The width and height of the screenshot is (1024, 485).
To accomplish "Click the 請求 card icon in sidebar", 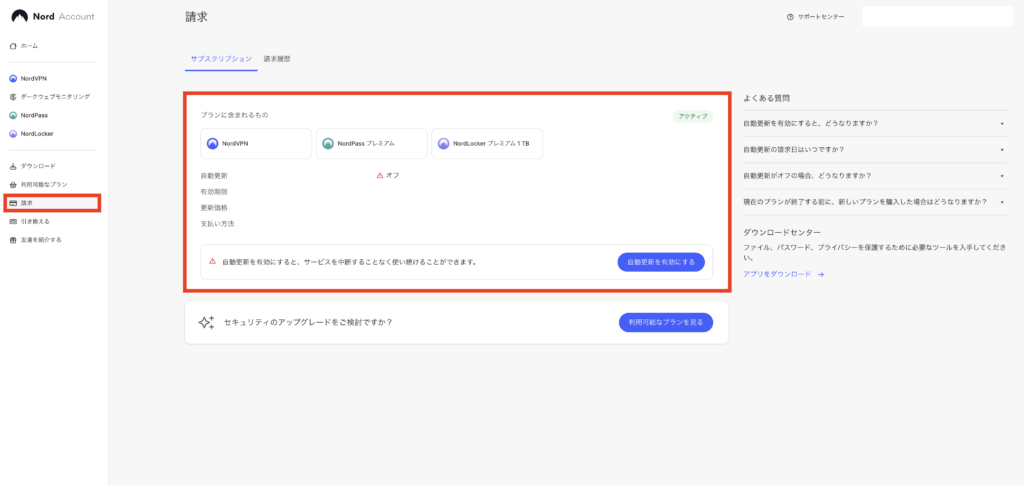I will click(x=13, y=203).
